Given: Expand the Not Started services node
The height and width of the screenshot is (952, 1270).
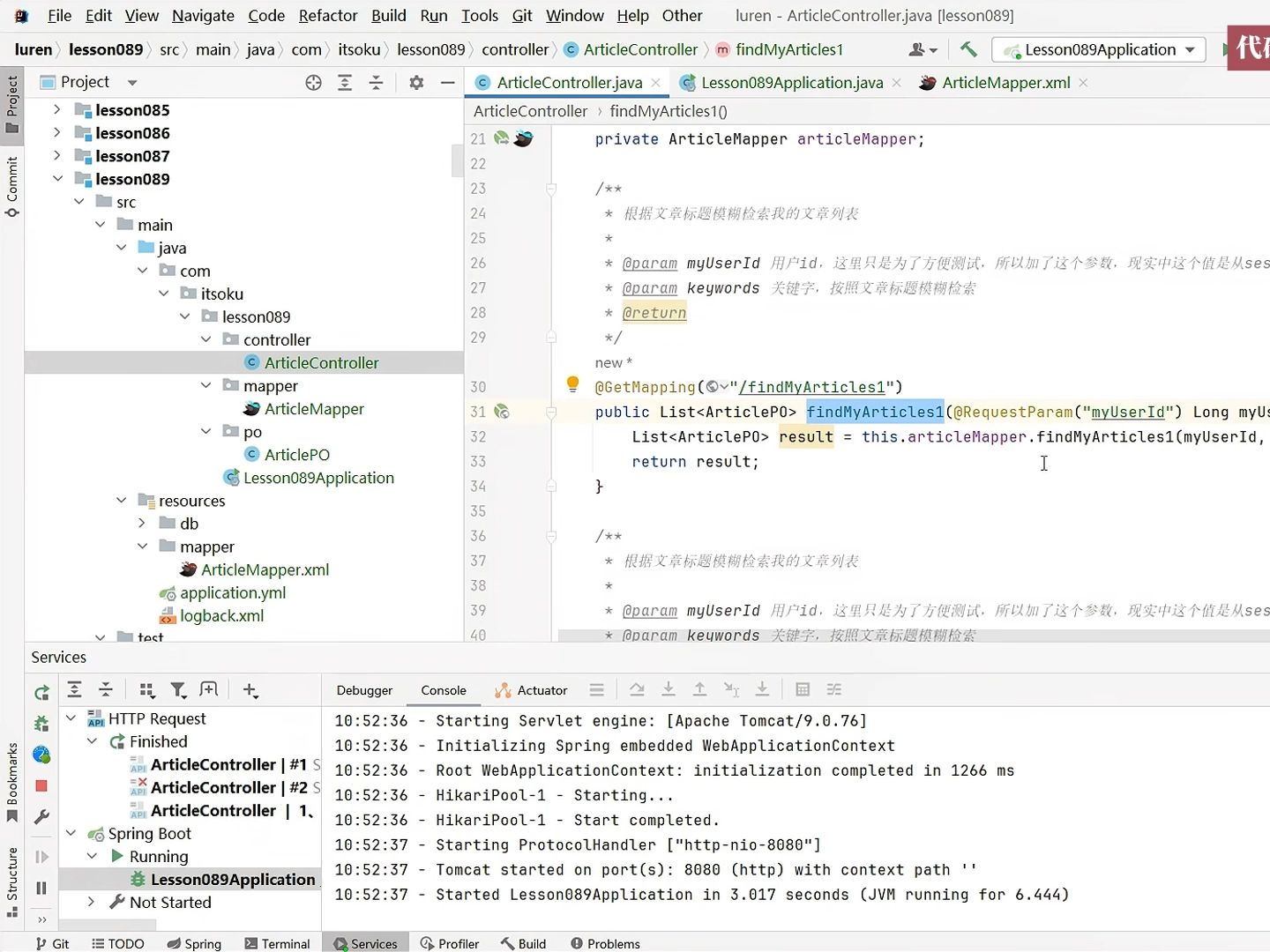Looking at the screenshot, I should click(x=92, y=902).
